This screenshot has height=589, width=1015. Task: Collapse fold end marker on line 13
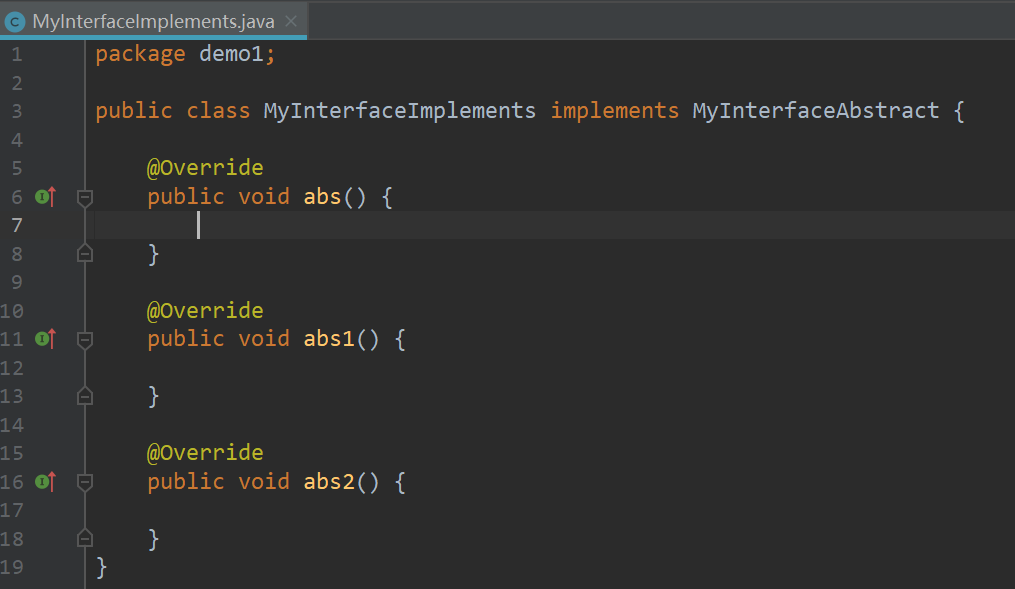(x=85, y=395)
